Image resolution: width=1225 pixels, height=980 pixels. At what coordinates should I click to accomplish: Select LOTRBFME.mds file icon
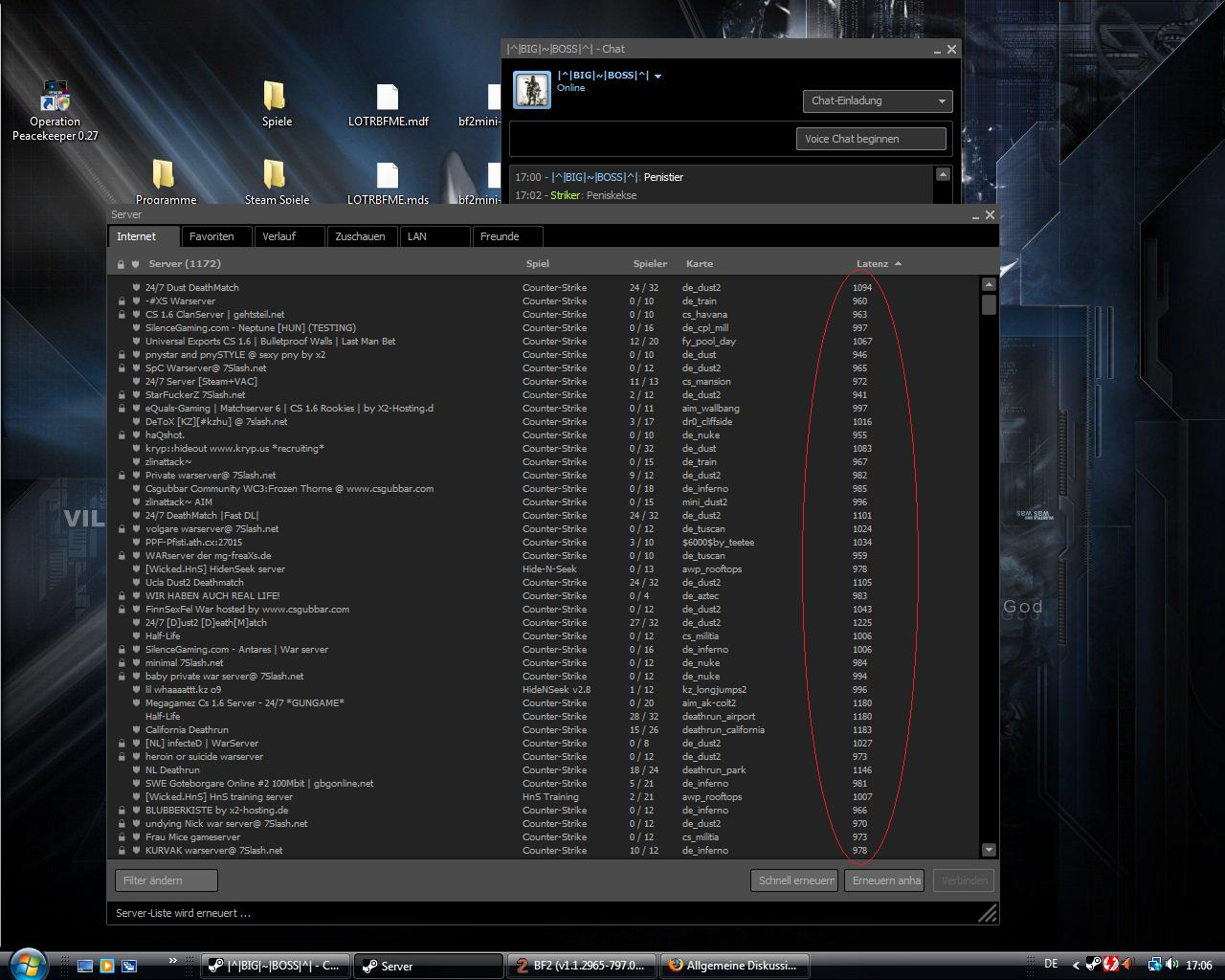pyautogui.click(x=388, y=182)
